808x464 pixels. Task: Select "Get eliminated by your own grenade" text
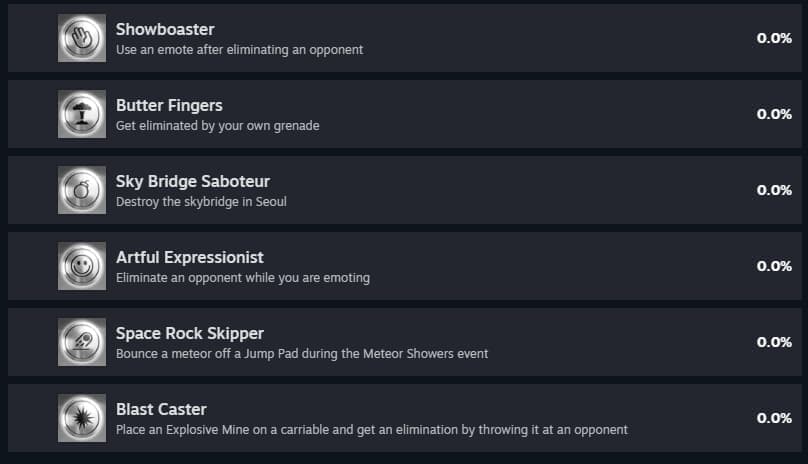[x=218, y=125]
